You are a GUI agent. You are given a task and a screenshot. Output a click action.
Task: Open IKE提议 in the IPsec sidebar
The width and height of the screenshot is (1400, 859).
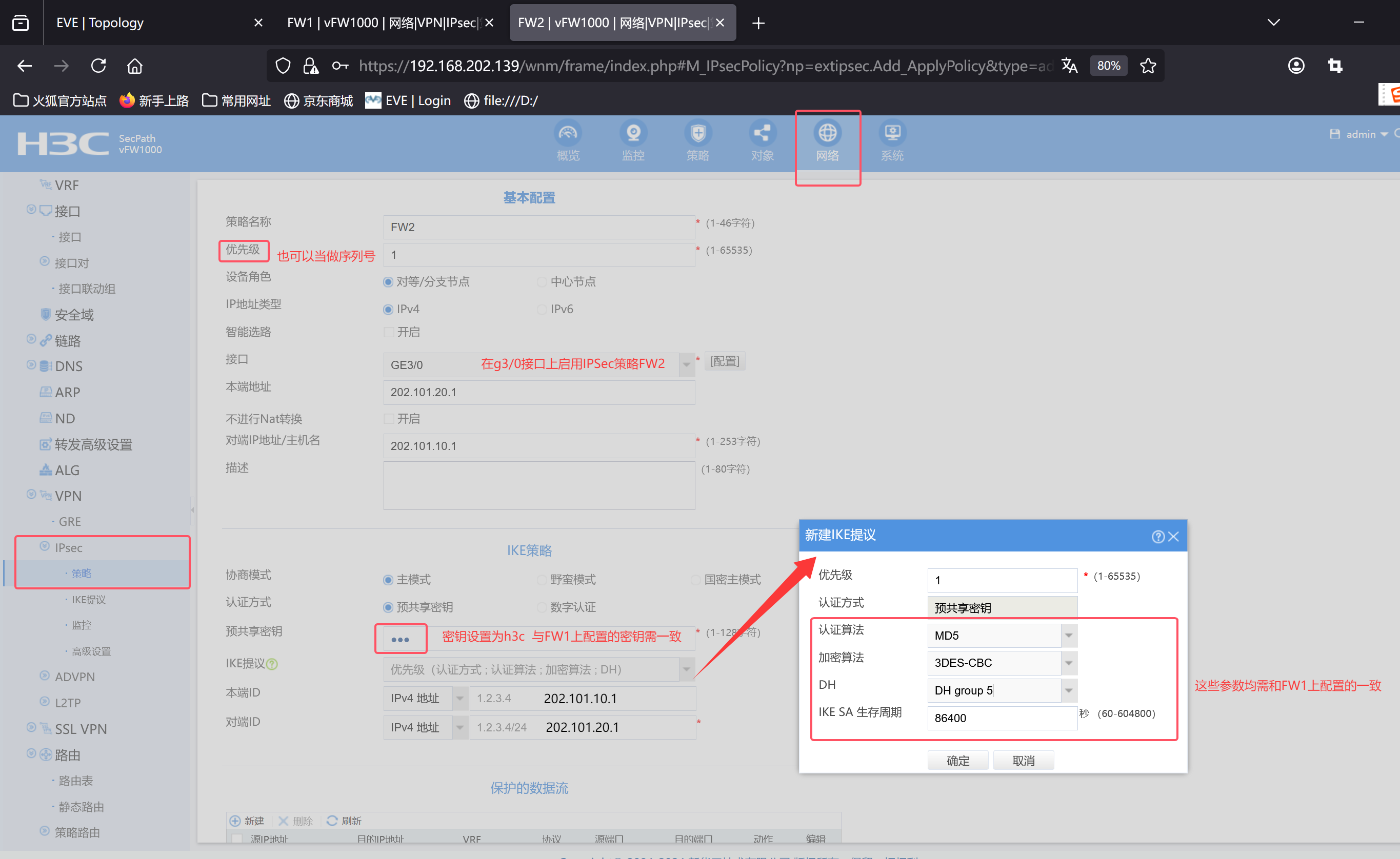[88, 599]
